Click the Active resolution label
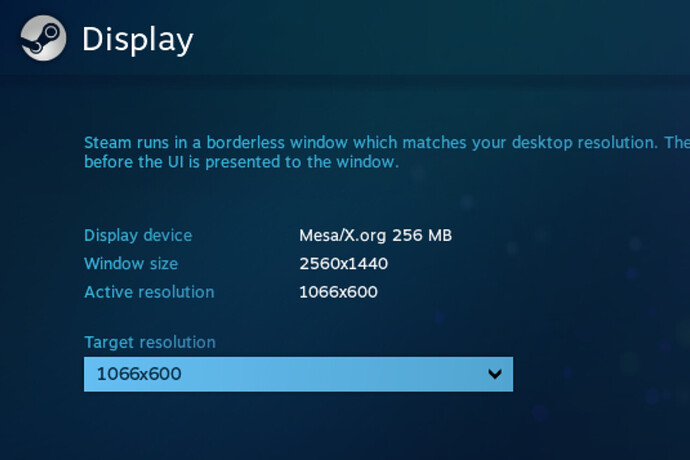This screenshot has width=690, height=460. tap(149, 292)
